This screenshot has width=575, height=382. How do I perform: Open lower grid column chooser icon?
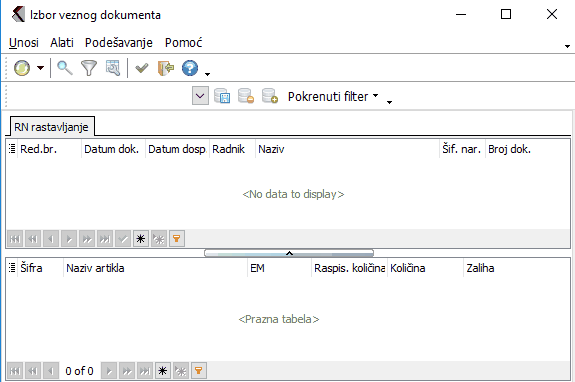pos(12,268)
